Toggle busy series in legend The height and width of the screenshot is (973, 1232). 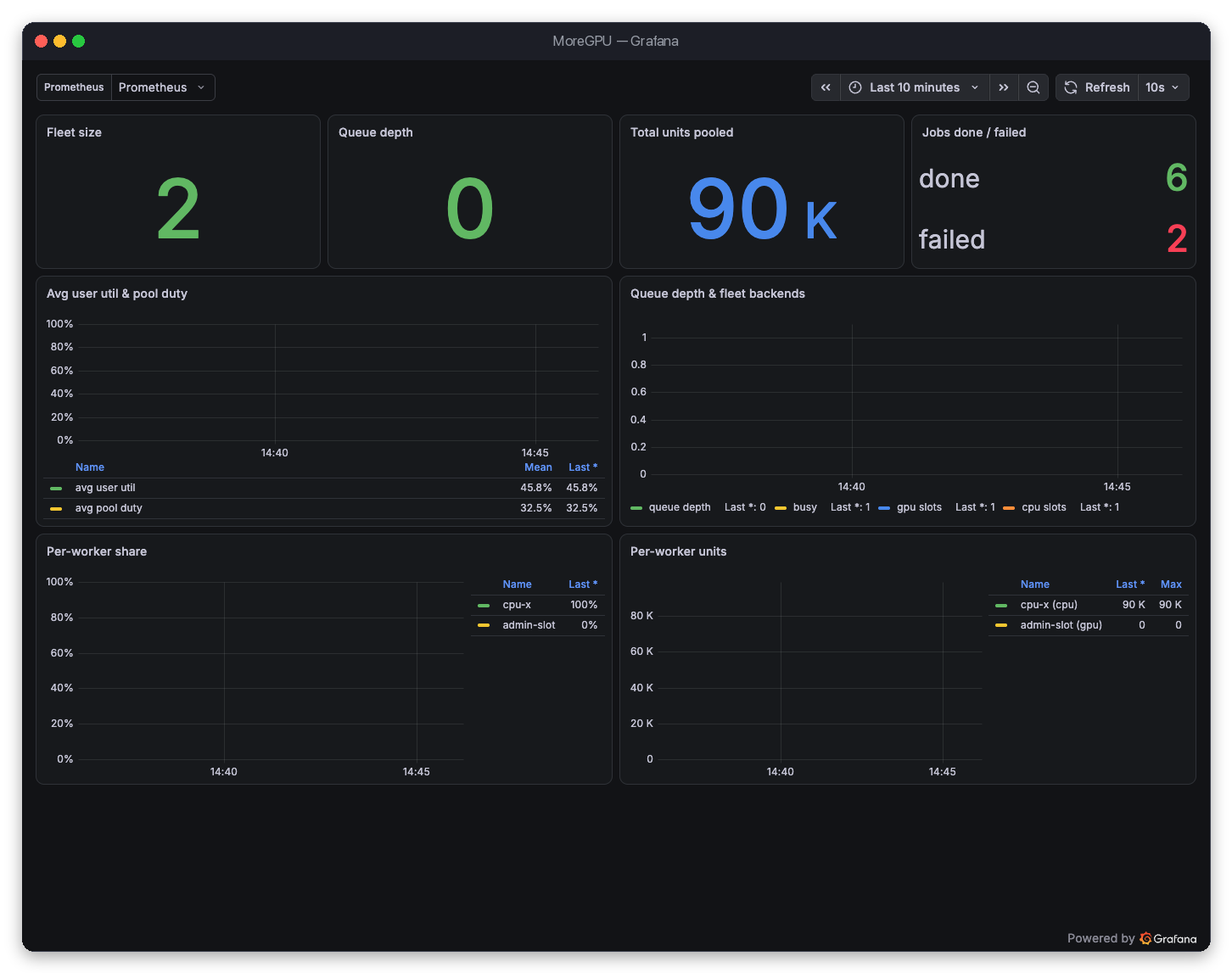point(805,507)
